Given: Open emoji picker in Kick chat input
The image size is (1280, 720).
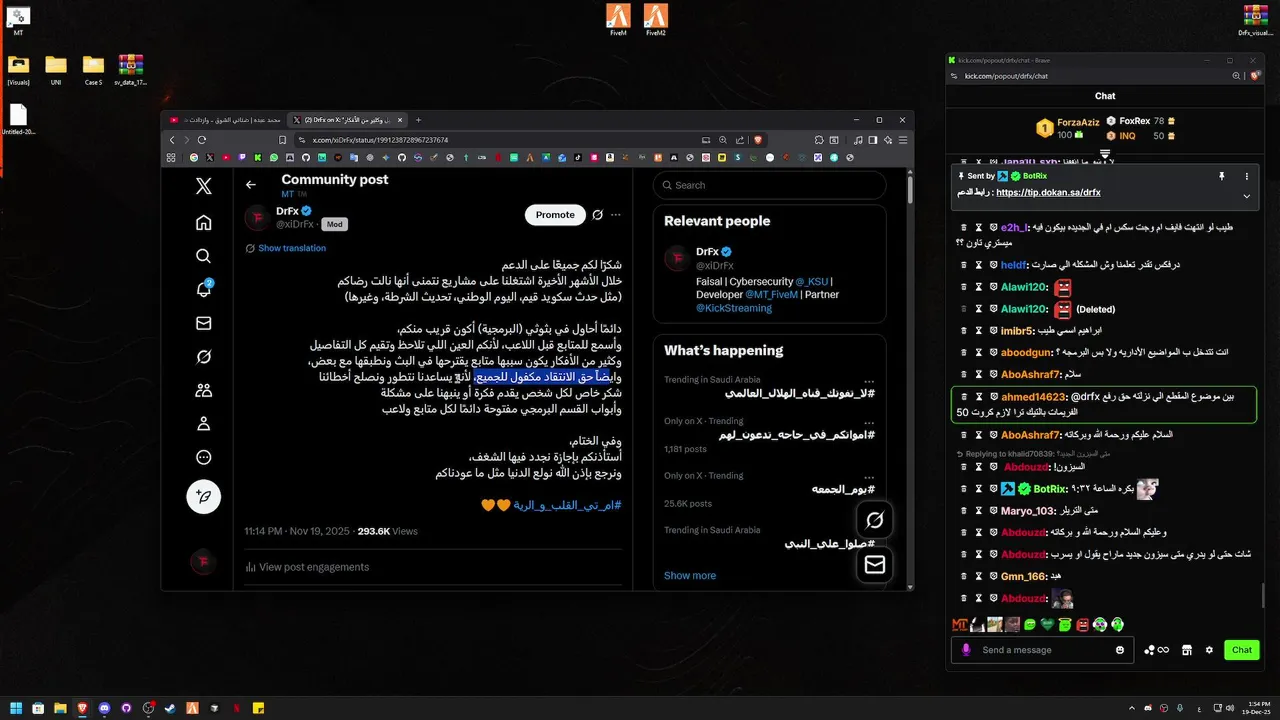Looking at the screenshot, I should point(1120,650).
